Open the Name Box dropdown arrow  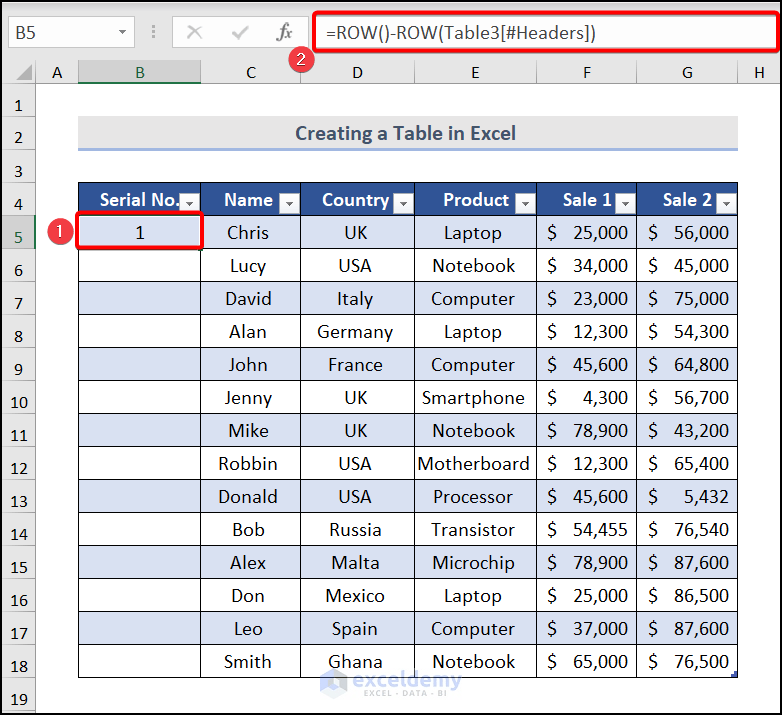coord(122,32)
